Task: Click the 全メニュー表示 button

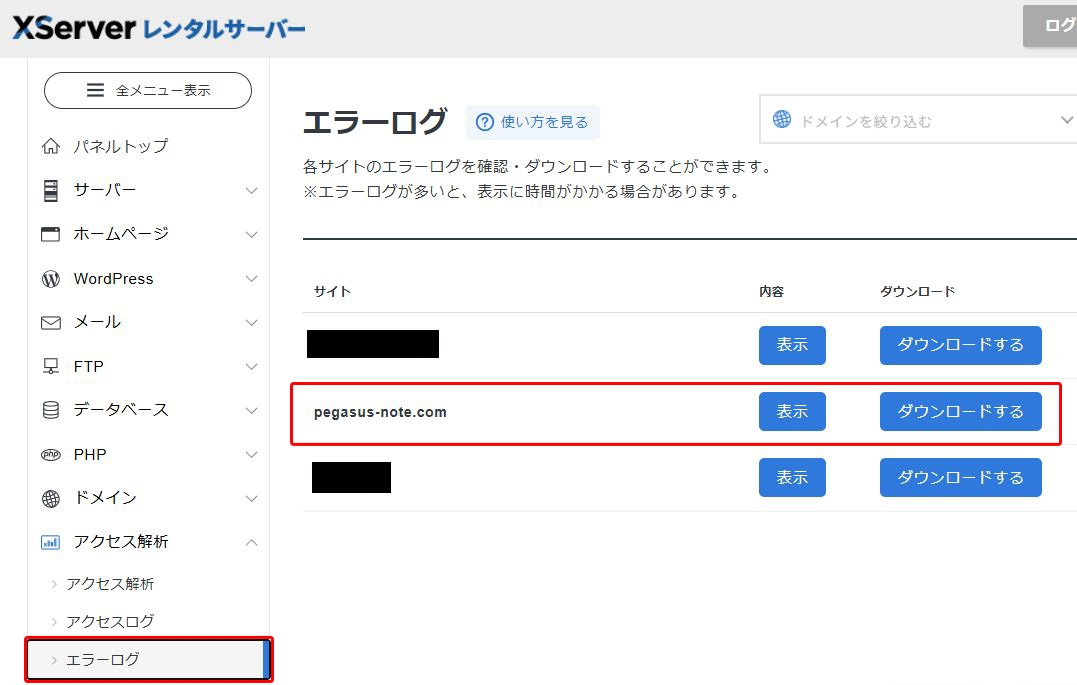Action: click(x=148, y=90)
